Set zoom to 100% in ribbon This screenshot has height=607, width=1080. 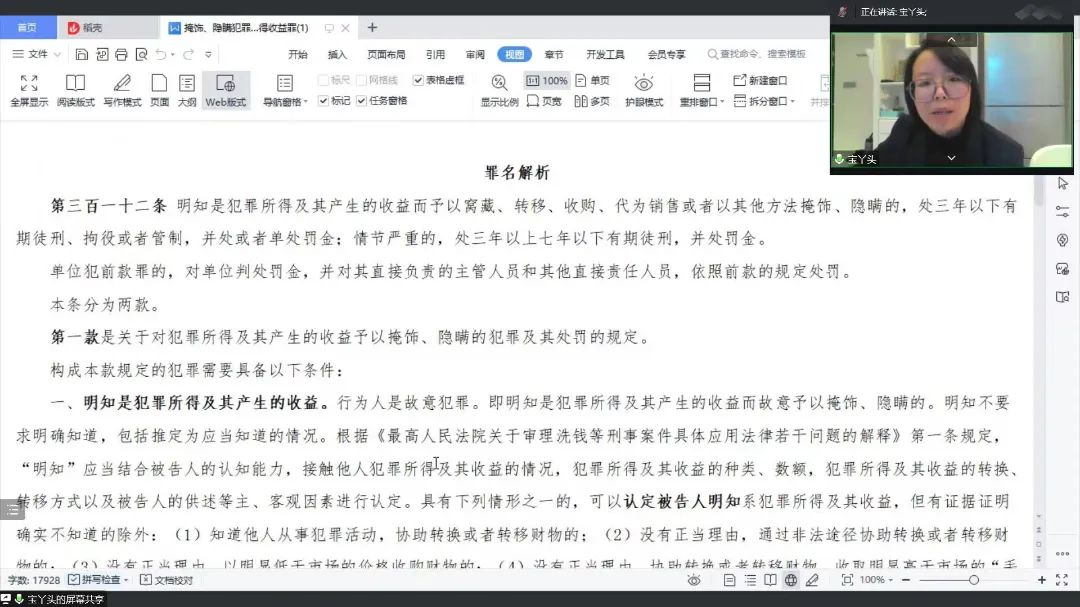pyautogui.click(x=546, y=81)
